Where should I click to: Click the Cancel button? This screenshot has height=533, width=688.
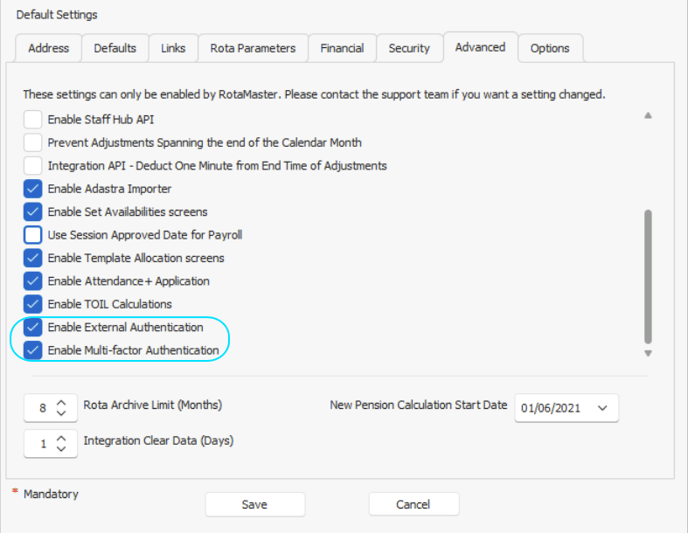click(x=413, y=504)
